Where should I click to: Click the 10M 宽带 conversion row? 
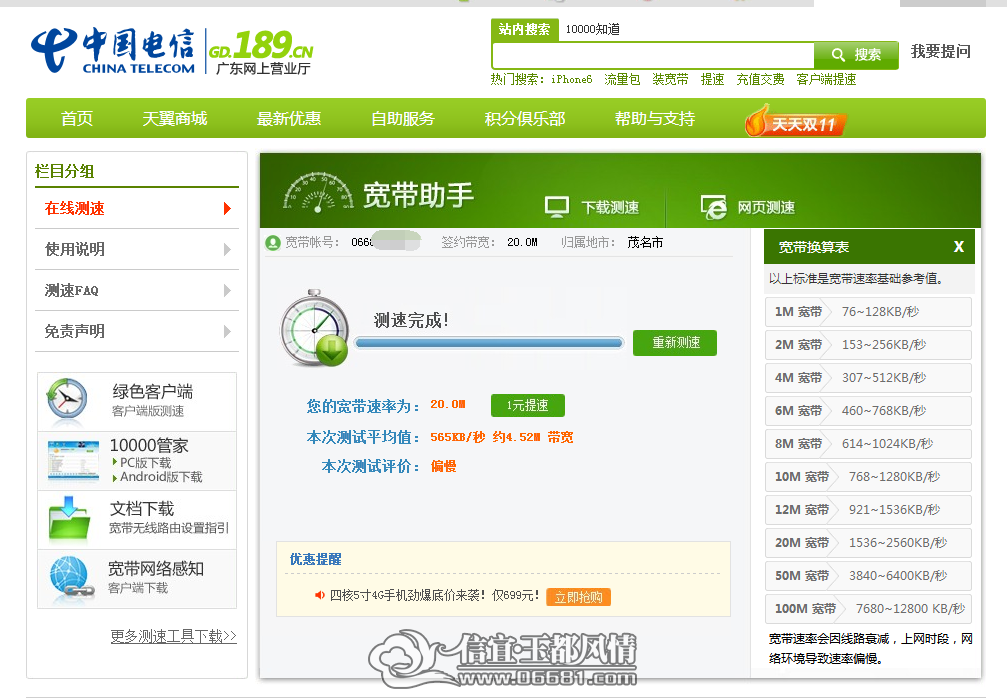(868, 477)
